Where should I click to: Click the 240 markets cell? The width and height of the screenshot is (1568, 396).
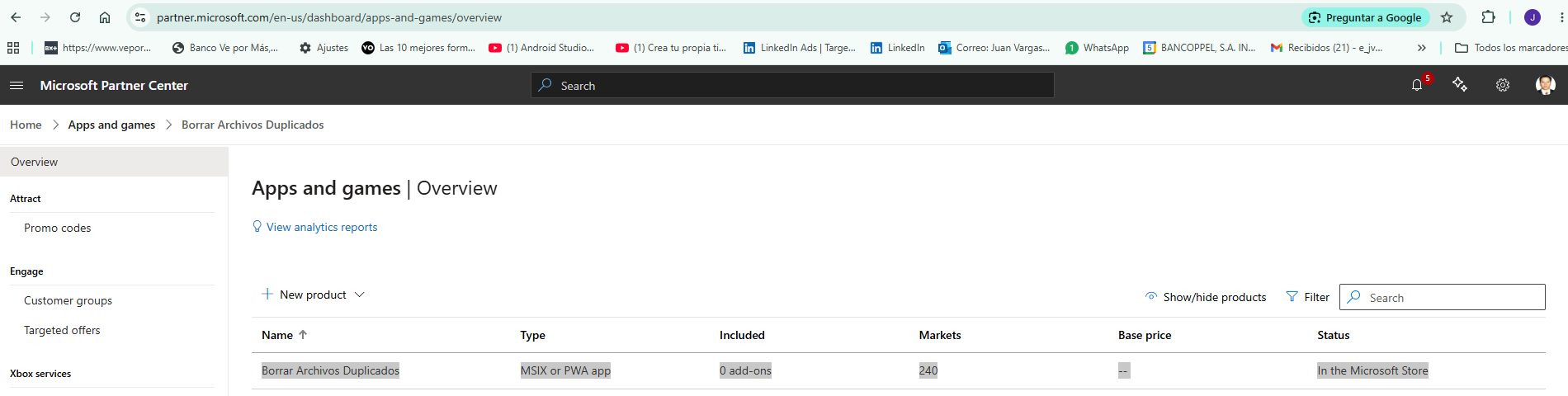click(928, 370)
